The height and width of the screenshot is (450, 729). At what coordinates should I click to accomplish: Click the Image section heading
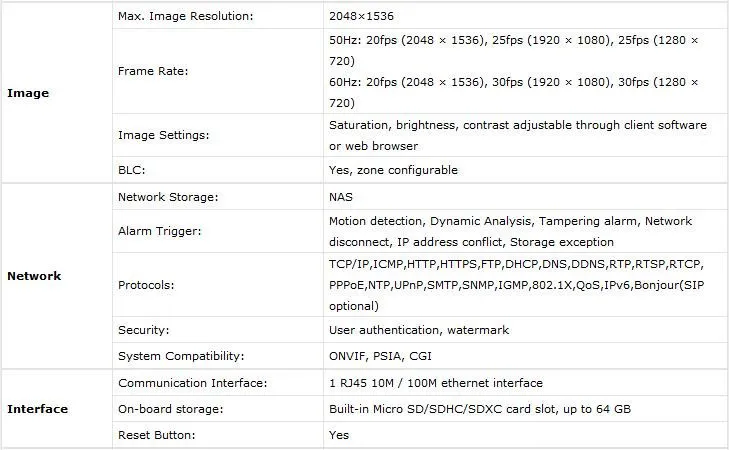[28, 93]
